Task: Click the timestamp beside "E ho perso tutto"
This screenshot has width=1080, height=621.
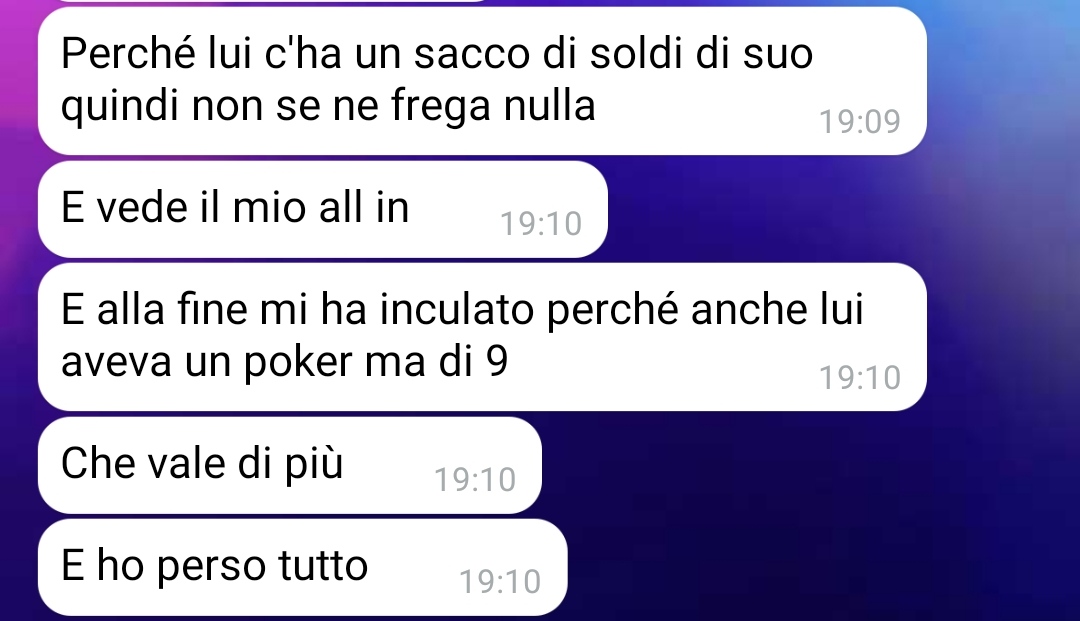Action: tap(500, 582)
